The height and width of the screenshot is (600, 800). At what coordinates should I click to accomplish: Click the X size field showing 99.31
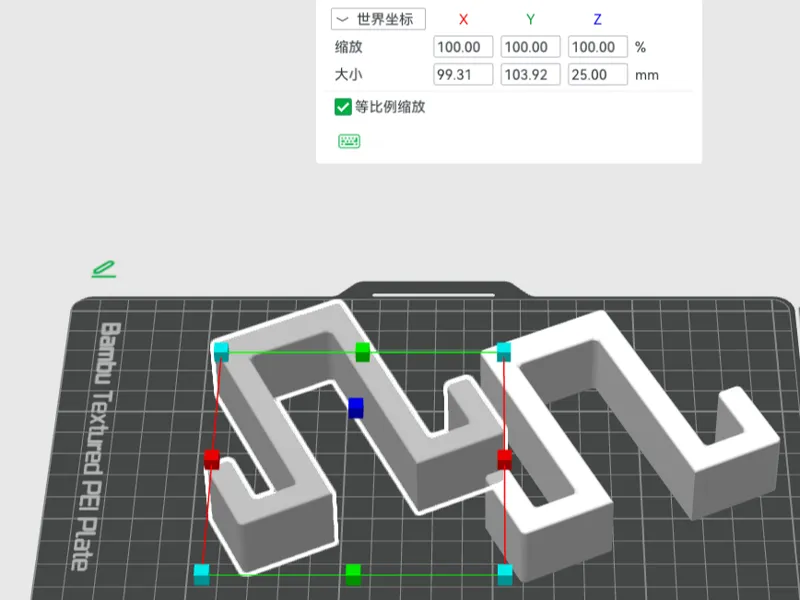[x=463, y=74]
